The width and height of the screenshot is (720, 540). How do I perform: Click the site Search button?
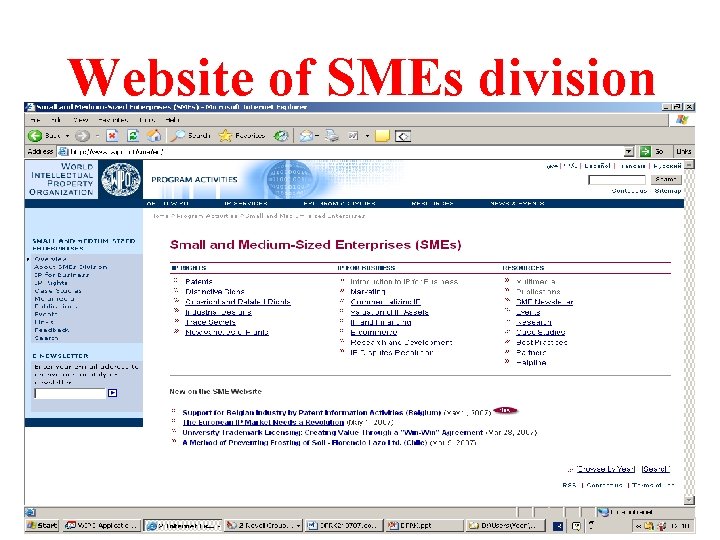click(x=666, y=180)
